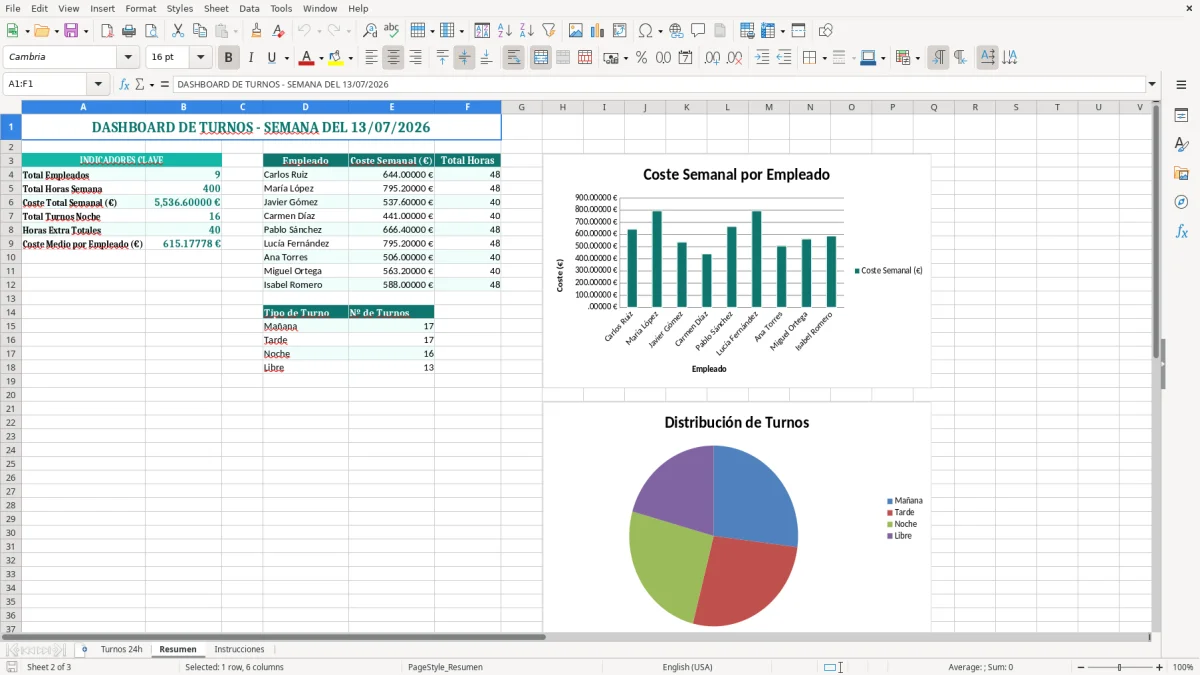This screenshot has height=675, width=1200.
Task: Insert Chart icon
Action: pos(598,31)
